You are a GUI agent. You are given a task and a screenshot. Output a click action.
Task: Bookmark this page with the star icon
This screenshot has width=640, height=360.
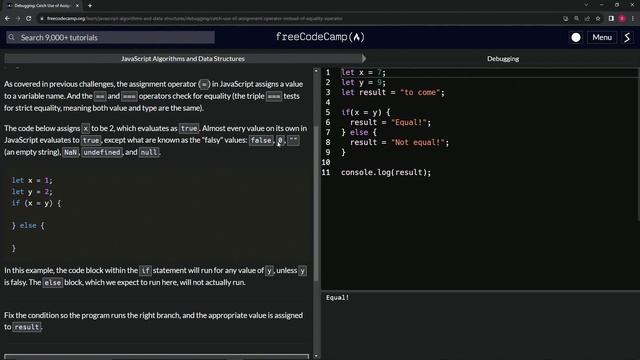598,18
